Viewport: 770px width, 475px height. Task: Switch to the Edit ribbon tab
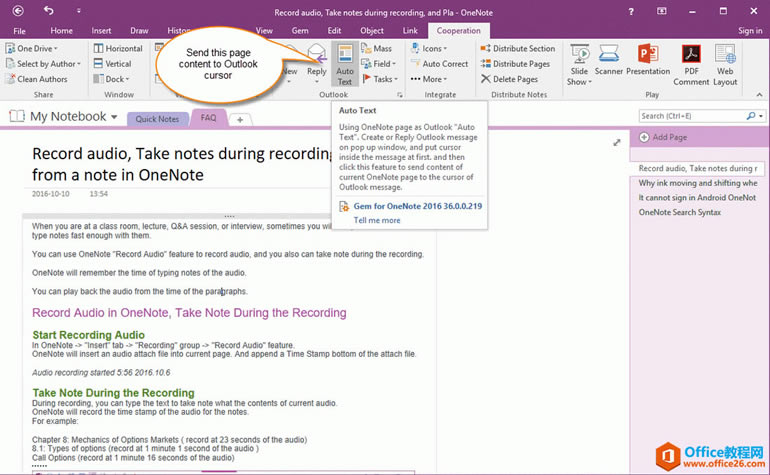coord(334,30)
